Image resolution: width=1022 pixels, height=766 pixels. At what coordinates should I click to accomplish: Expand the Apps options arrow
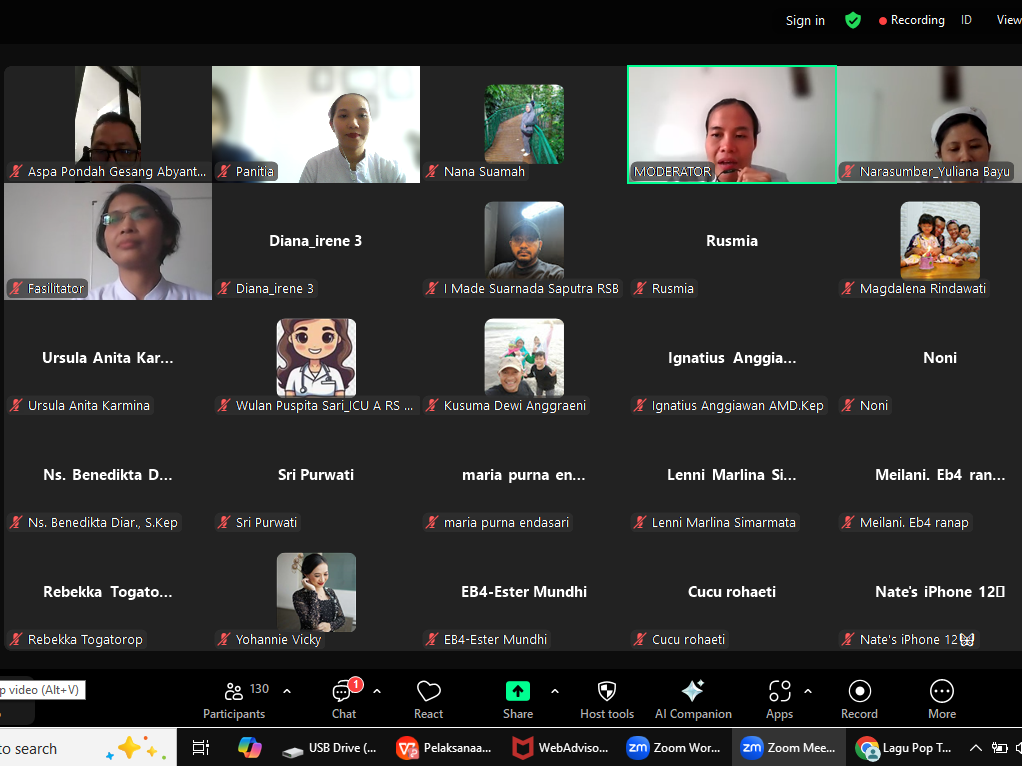tap(808, 691)
